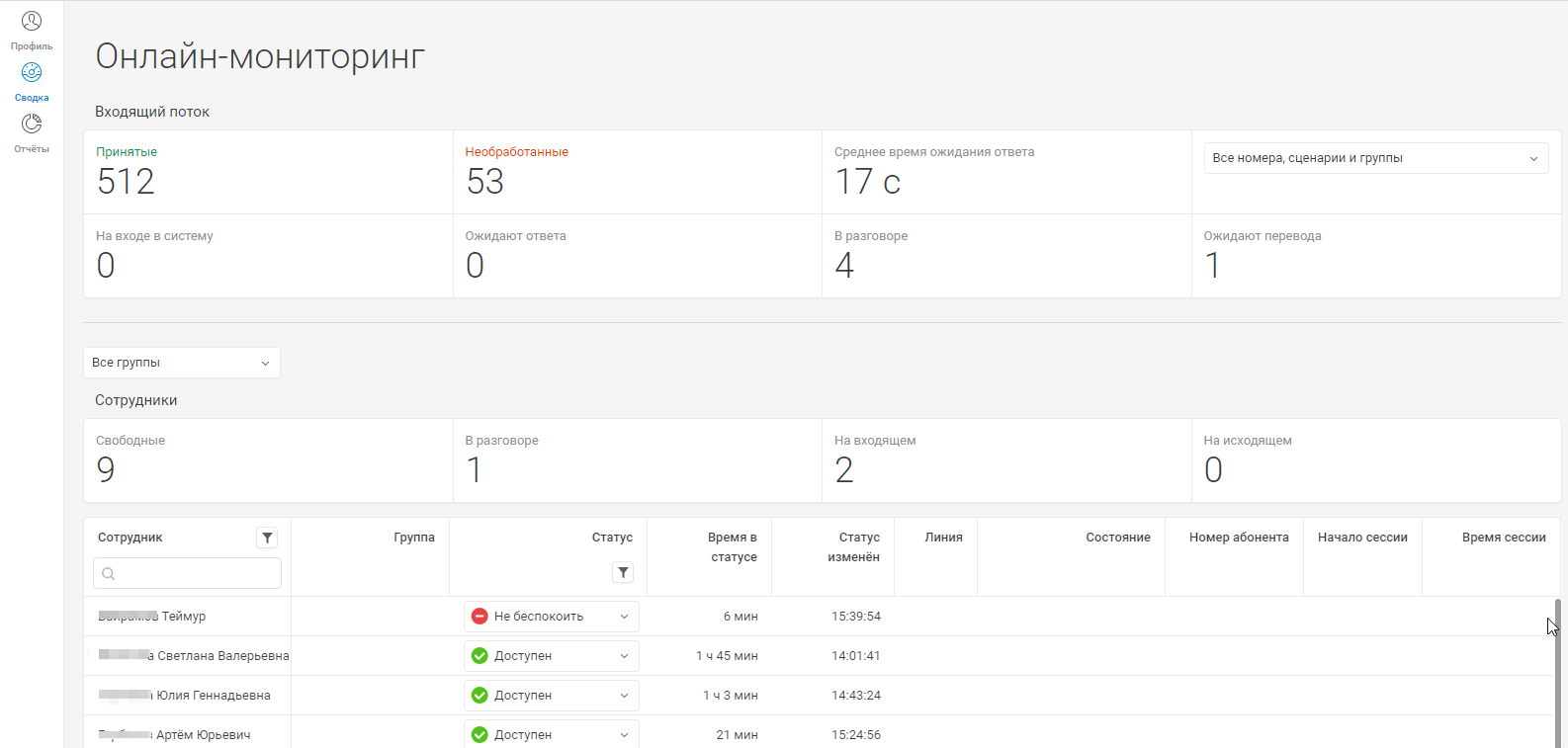1568x748 pixels.
Task: Sort by Время в статусе column
Action: pyautogui.click(x=732, y=547)
